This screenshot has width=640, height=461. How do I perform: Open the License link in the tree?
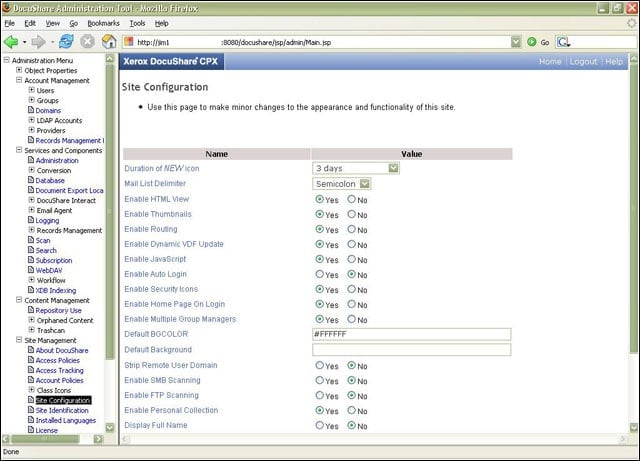(47, 430)
